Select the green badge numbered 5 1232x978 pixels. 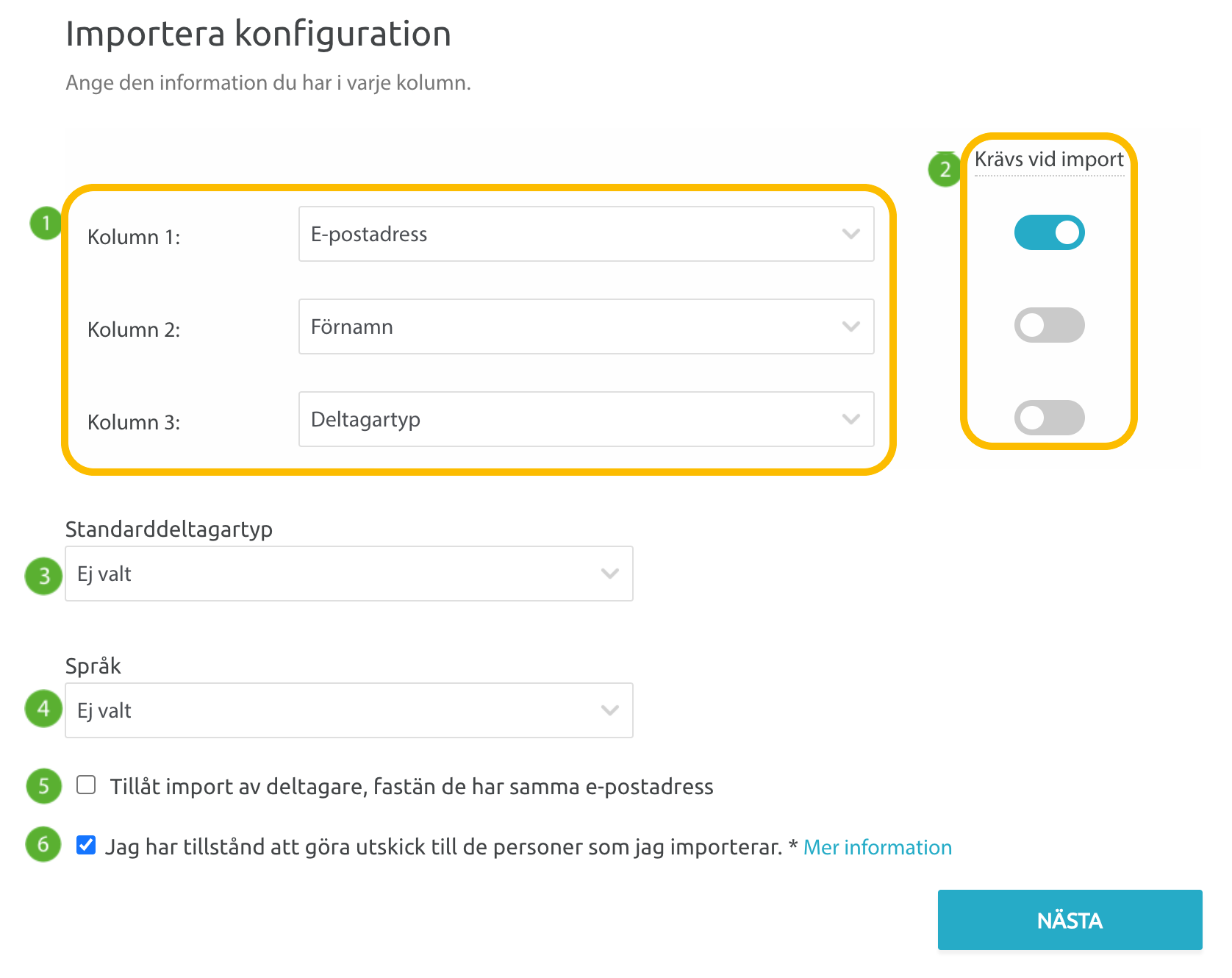click(43, 787)
